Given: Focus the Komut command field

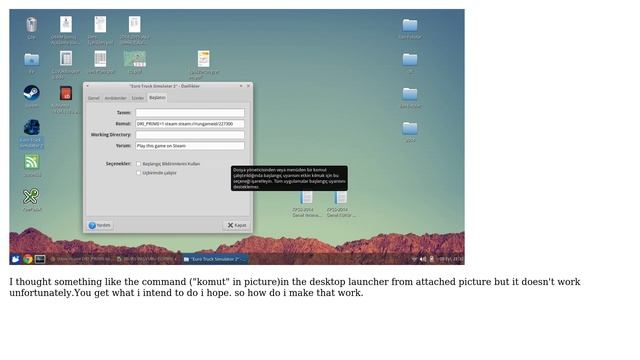Looking at the screenshot, I should pos(190,124).
